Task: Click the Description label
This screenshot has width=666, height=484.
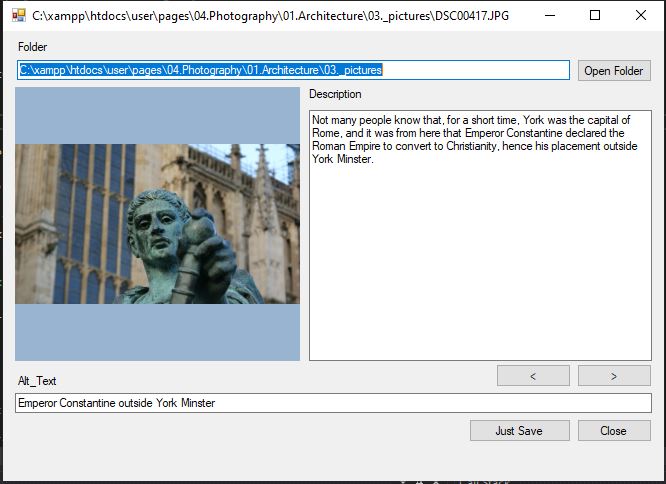Action: pyautogui.click(x=335, y=94)
